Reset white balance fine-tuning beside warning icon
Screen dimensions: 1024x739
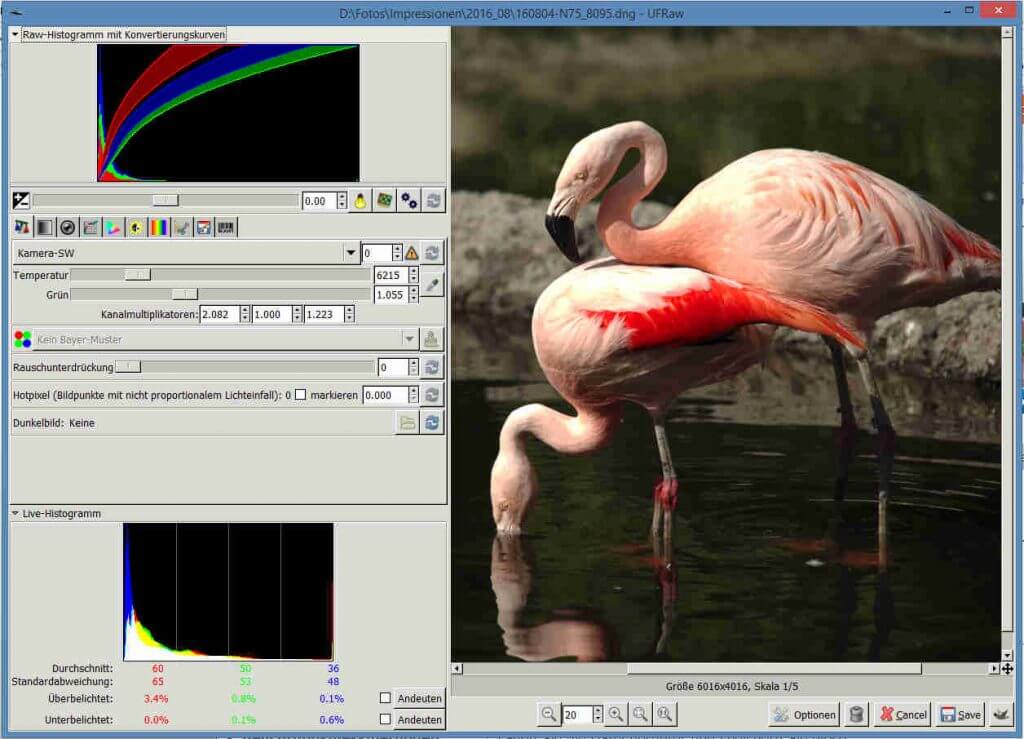coord(432,253)
